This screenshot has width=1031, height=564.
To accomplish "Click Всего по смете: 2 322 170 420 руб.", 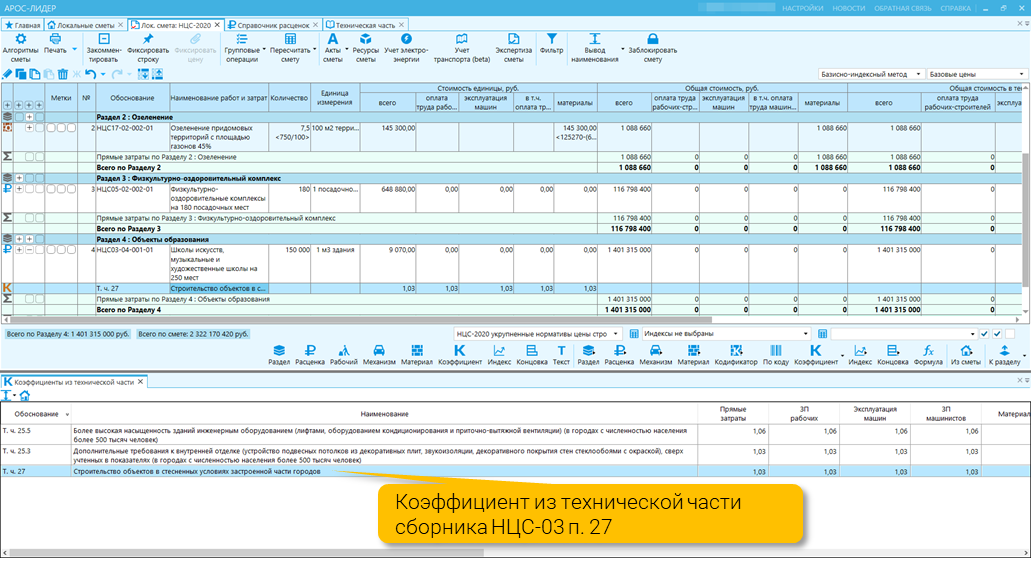I will point(193,334).
